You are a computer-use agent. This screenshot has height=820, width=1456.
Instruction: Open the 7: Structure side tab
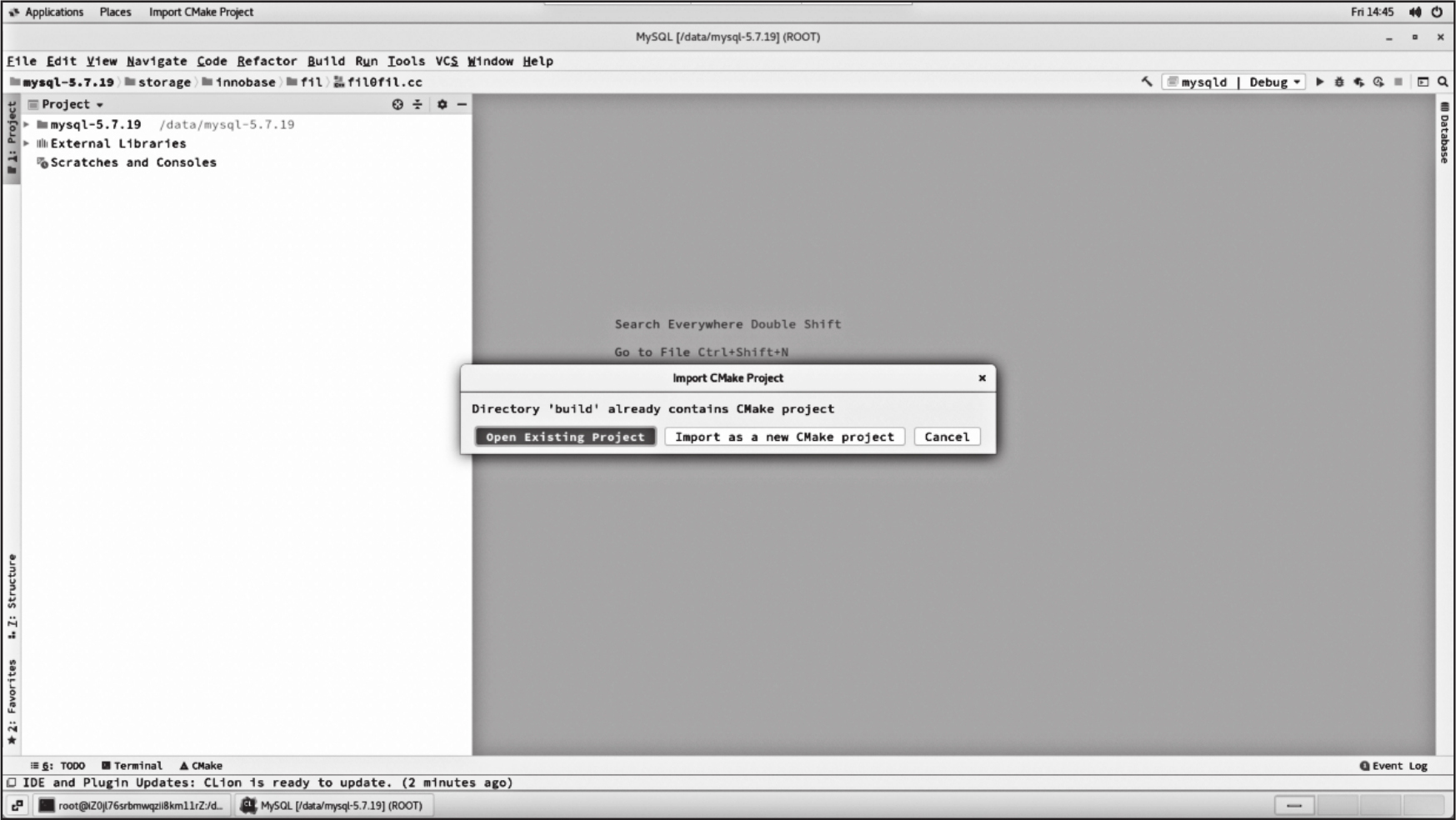12,597
